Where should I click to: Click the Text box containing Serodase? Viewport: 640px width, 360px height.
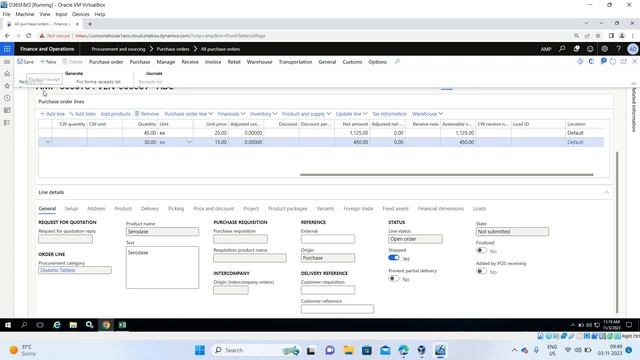[162, 267]
